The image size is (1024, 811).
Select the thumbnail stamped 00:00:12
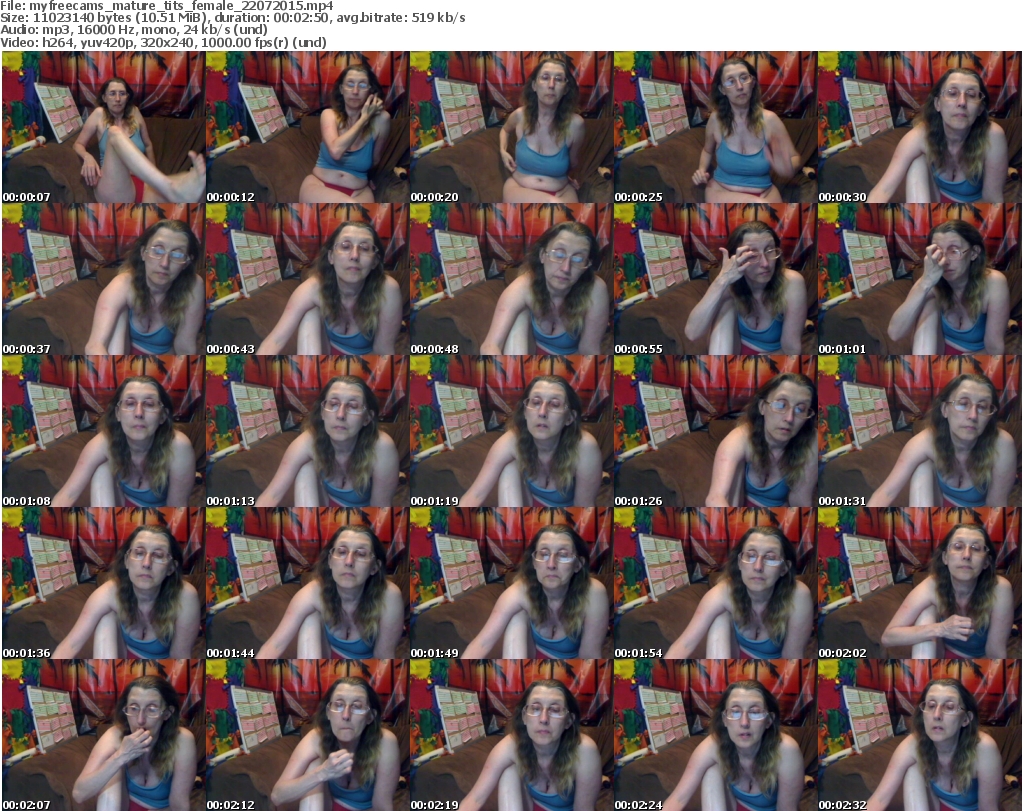[x=307, y=127]
